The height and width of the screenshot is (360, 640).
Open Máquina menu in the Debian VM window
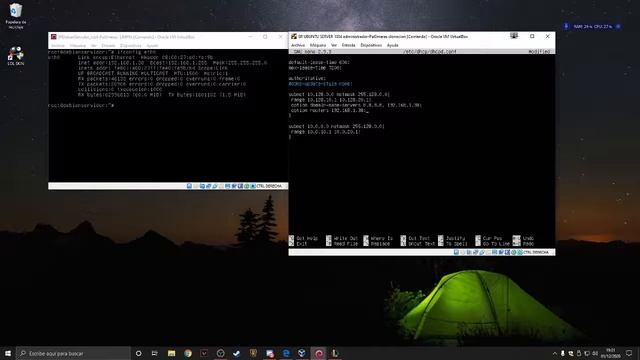pos(78,46)
